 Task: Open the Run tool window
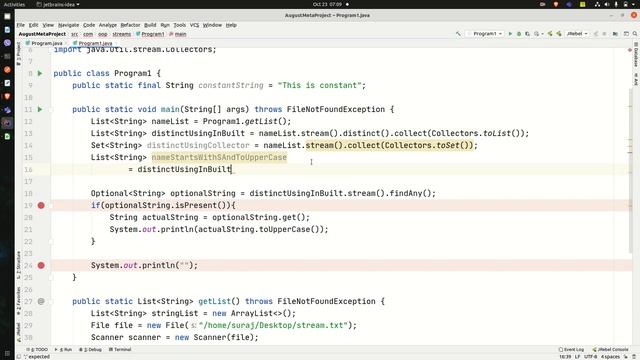coord(63,349)
